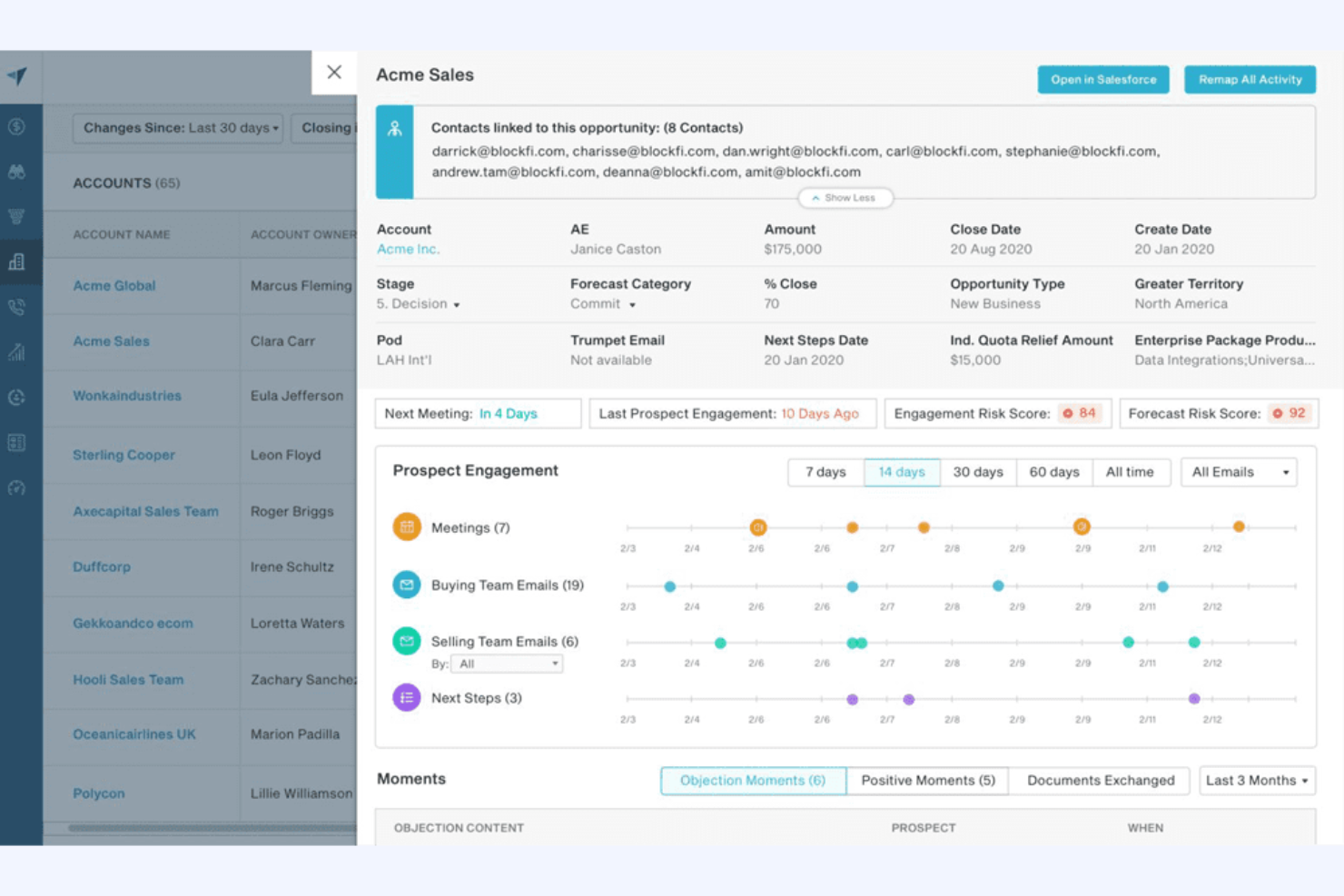
Task: Open the All Emails dropdown
Action: pyautogui.click(x=1239, y=472)
